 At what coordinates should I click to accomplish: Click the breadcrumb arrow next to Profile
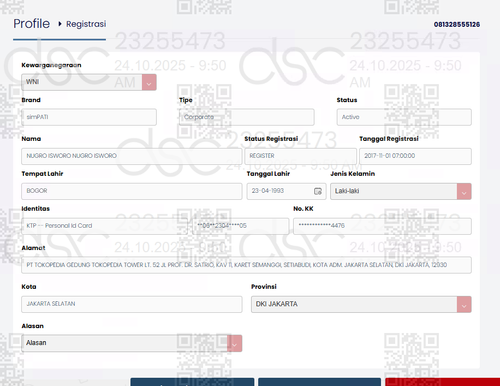tap(60, 24)
